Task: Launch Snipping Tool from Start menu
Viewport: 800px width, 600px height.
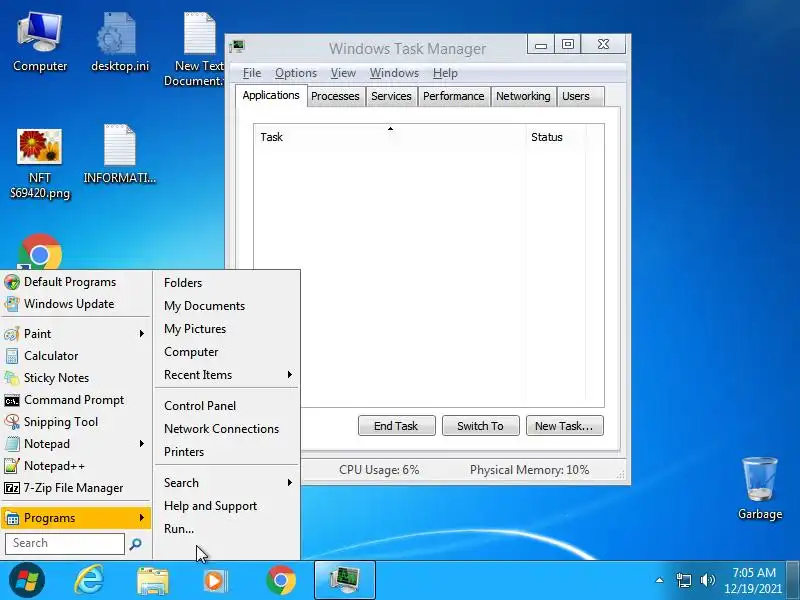Action: pos(76,421)
